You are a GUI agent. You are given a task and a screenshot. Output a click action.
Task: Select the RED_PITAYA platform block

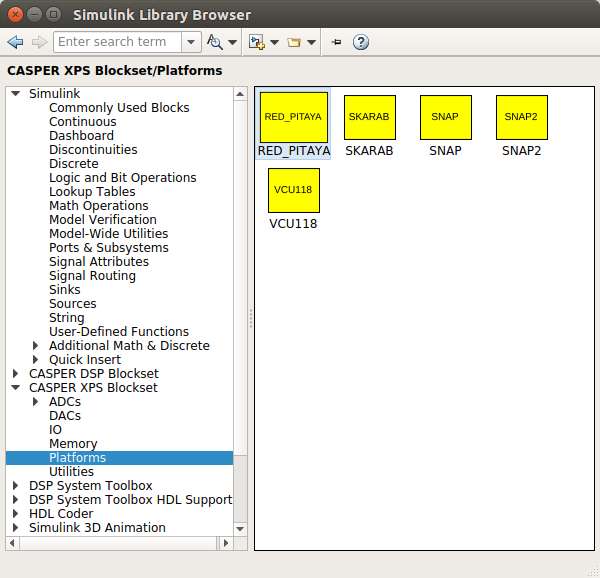pos(293,124)
